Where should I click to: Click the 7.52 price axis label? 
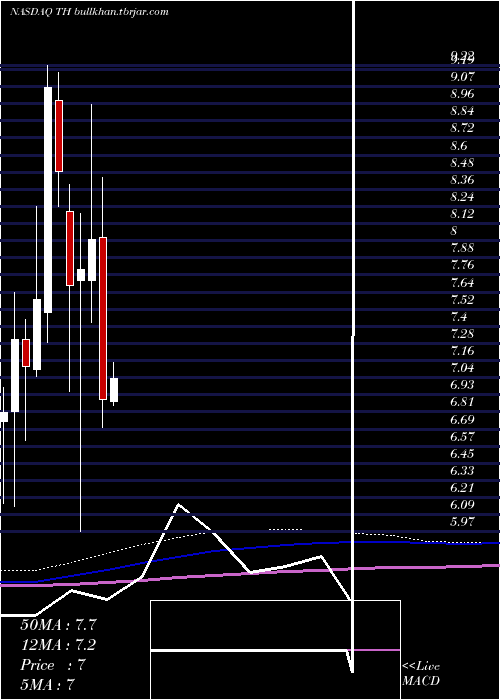coord(462,300)
